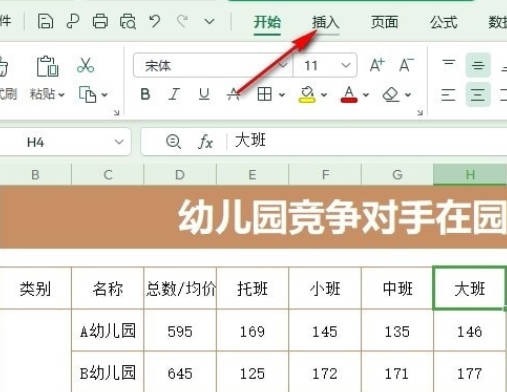Select column C header
Image resolution: width=507 pixels, height=392 pixels.
108,175
